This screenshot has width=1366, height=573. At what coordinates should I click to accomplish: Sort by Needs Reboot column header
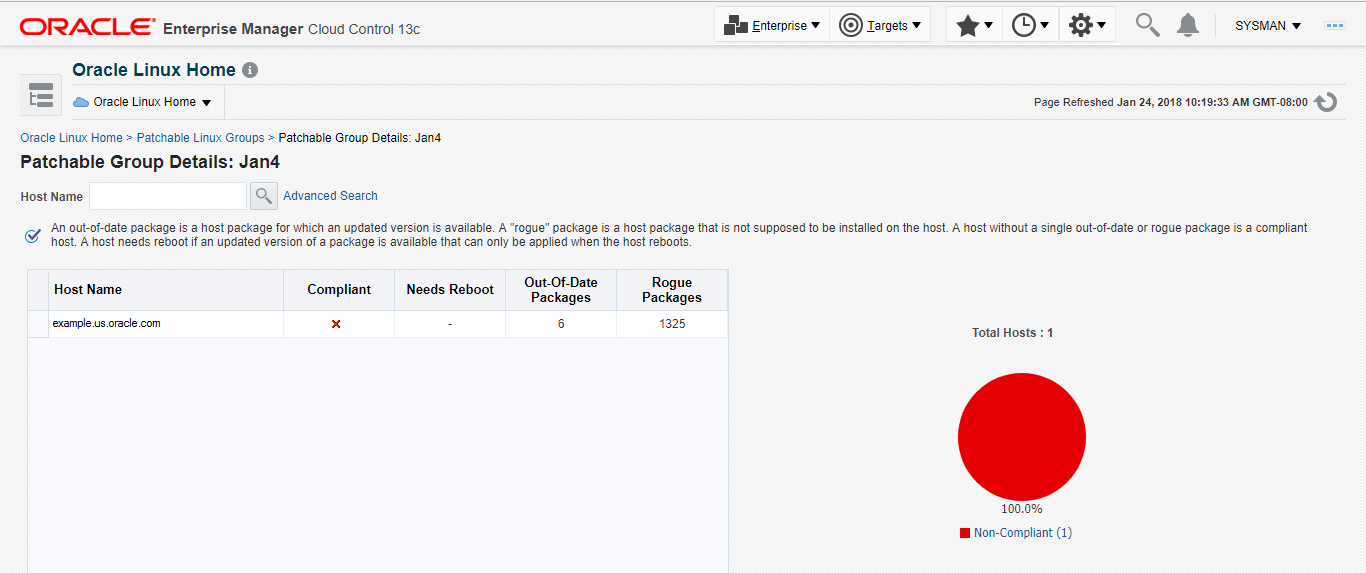[x=450, y=290]
